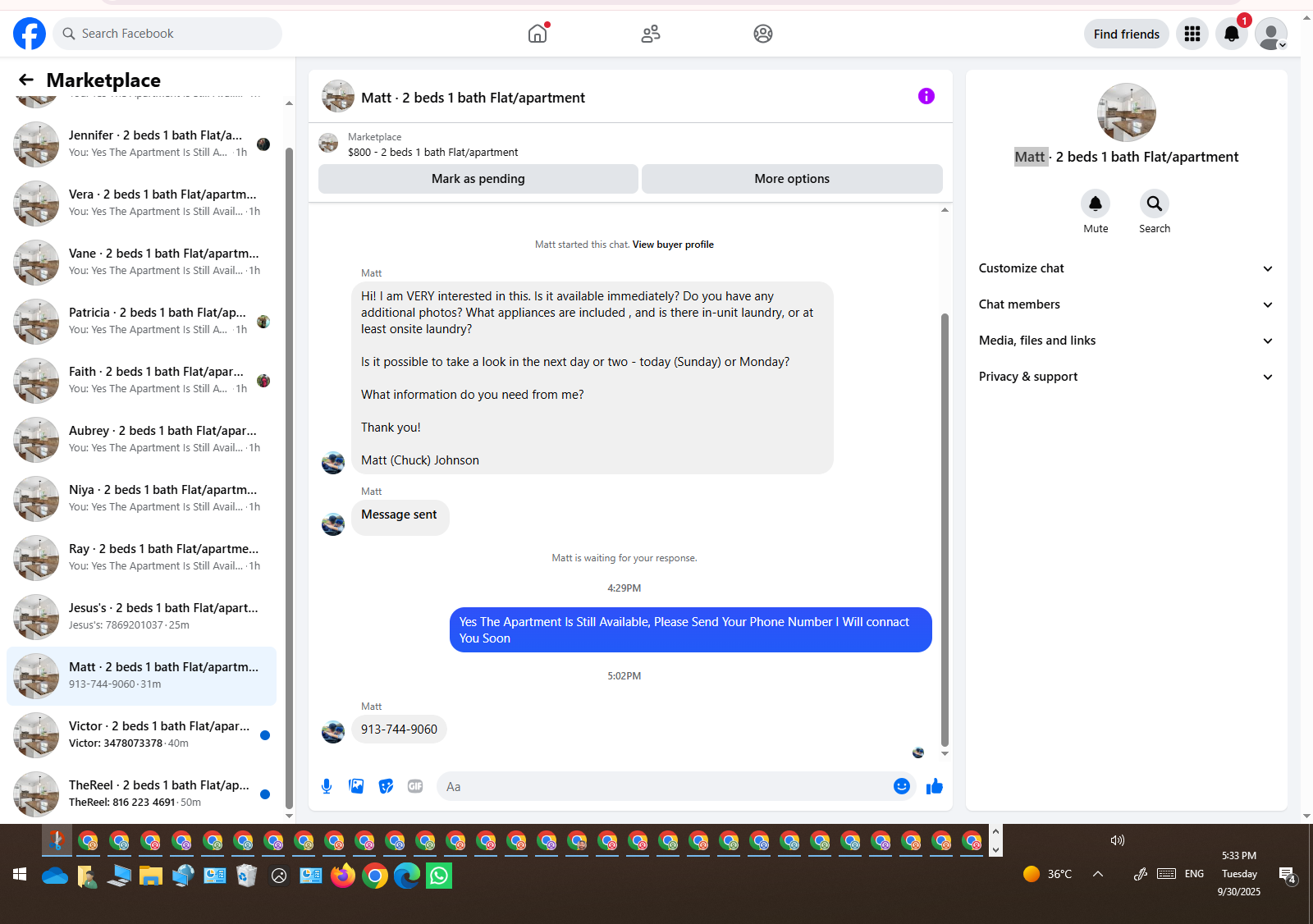Click the $800 - 2 beds listing title

432,153
